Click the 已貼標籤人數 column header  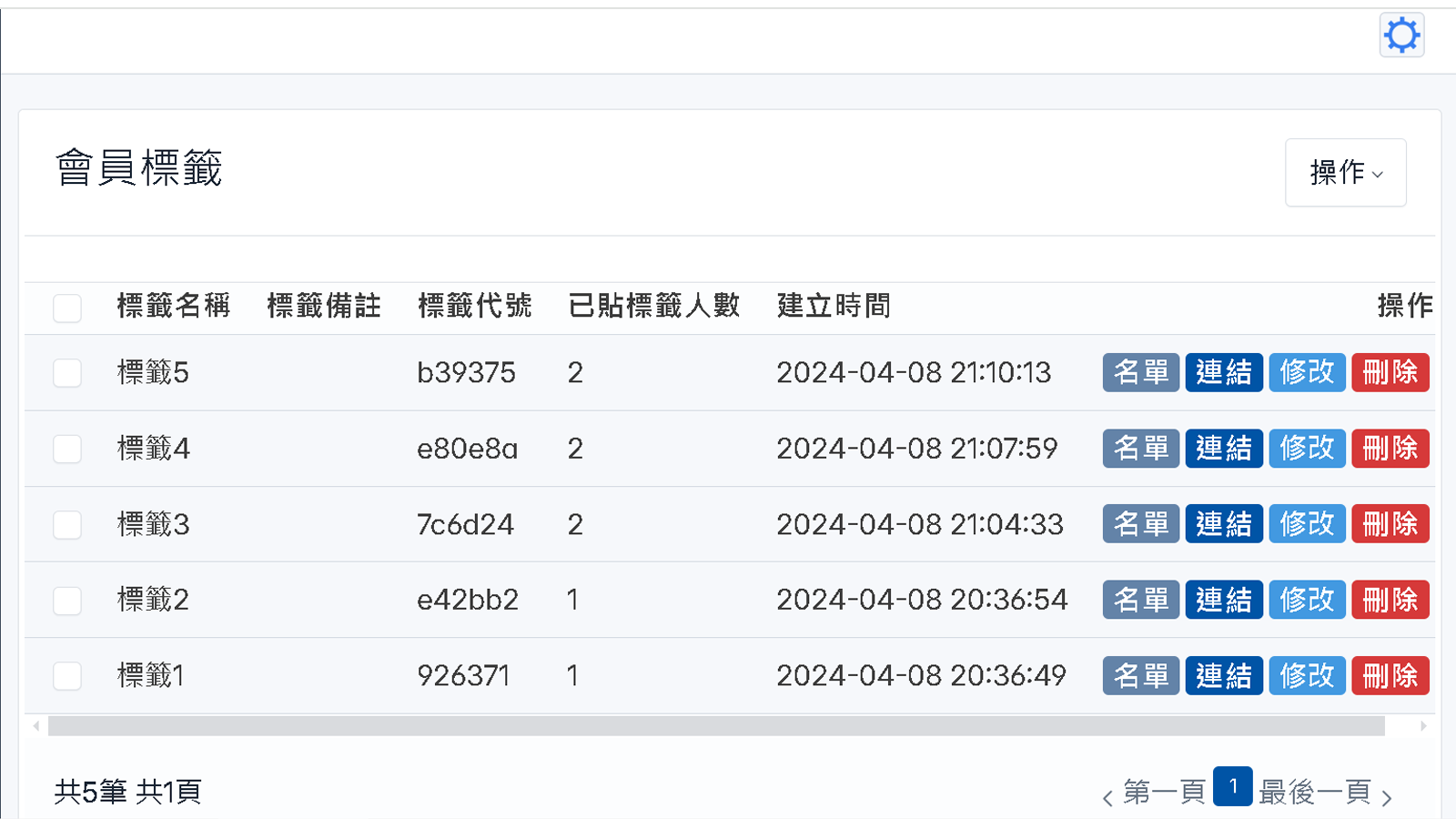point(654,306)
